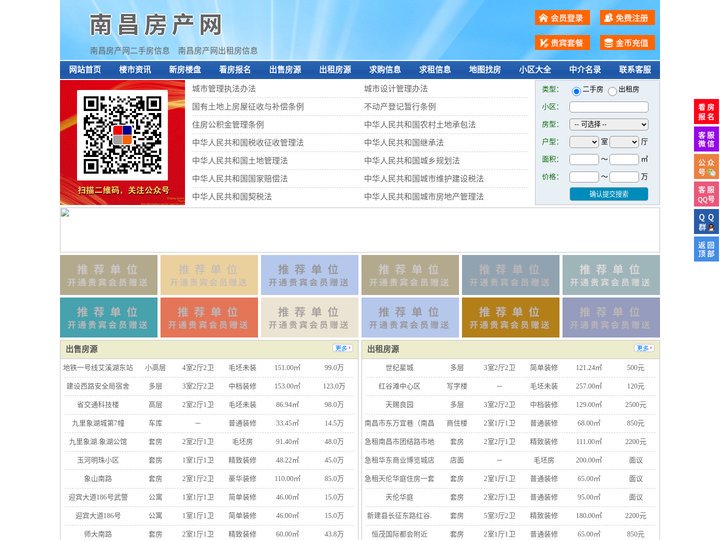Open 中华人民共和国土地管理法 link
This screenshot has width=720, height=540.
pos(240,160)
